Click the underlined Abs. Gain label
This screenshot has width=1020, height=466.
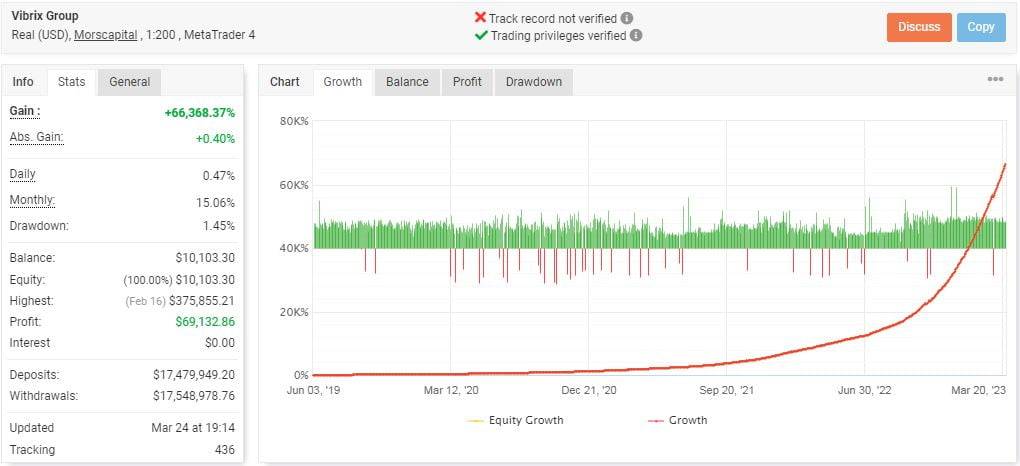[x=36, y=137]
